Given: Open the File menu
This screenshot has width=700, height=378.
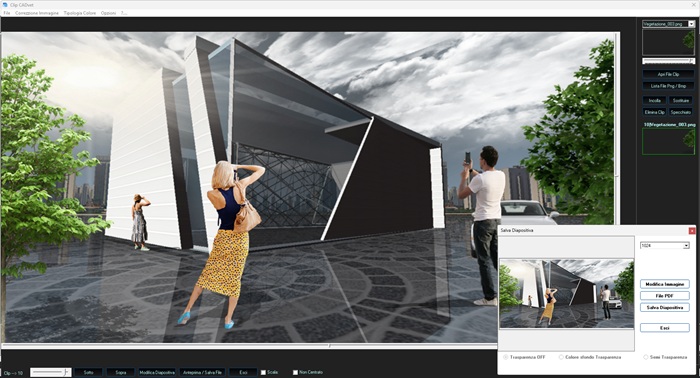Looking at the screenshot, I should click(7, 13).
